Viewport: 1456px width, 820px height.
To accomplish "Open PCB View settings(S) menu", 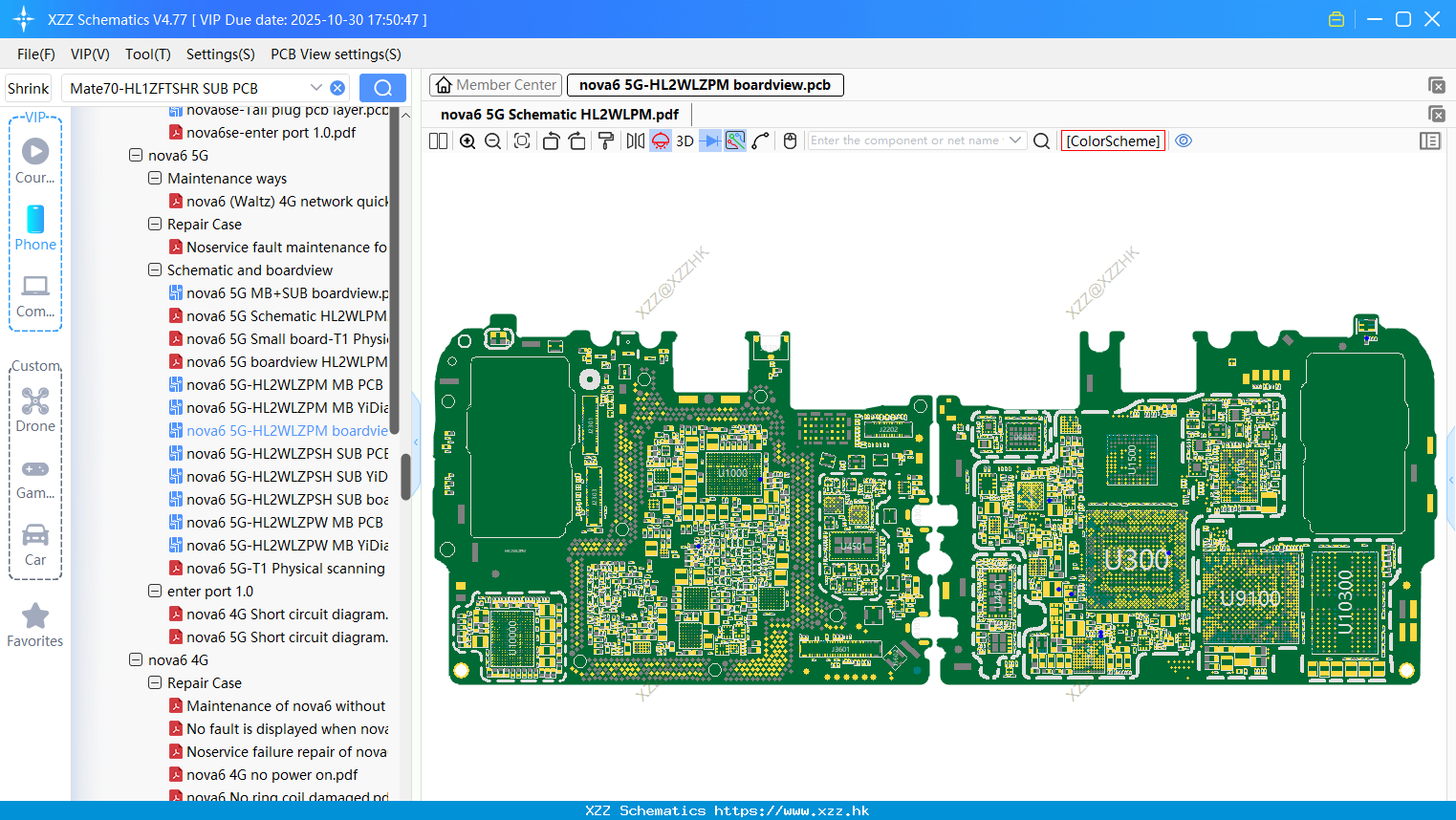I will pos(336,54).
